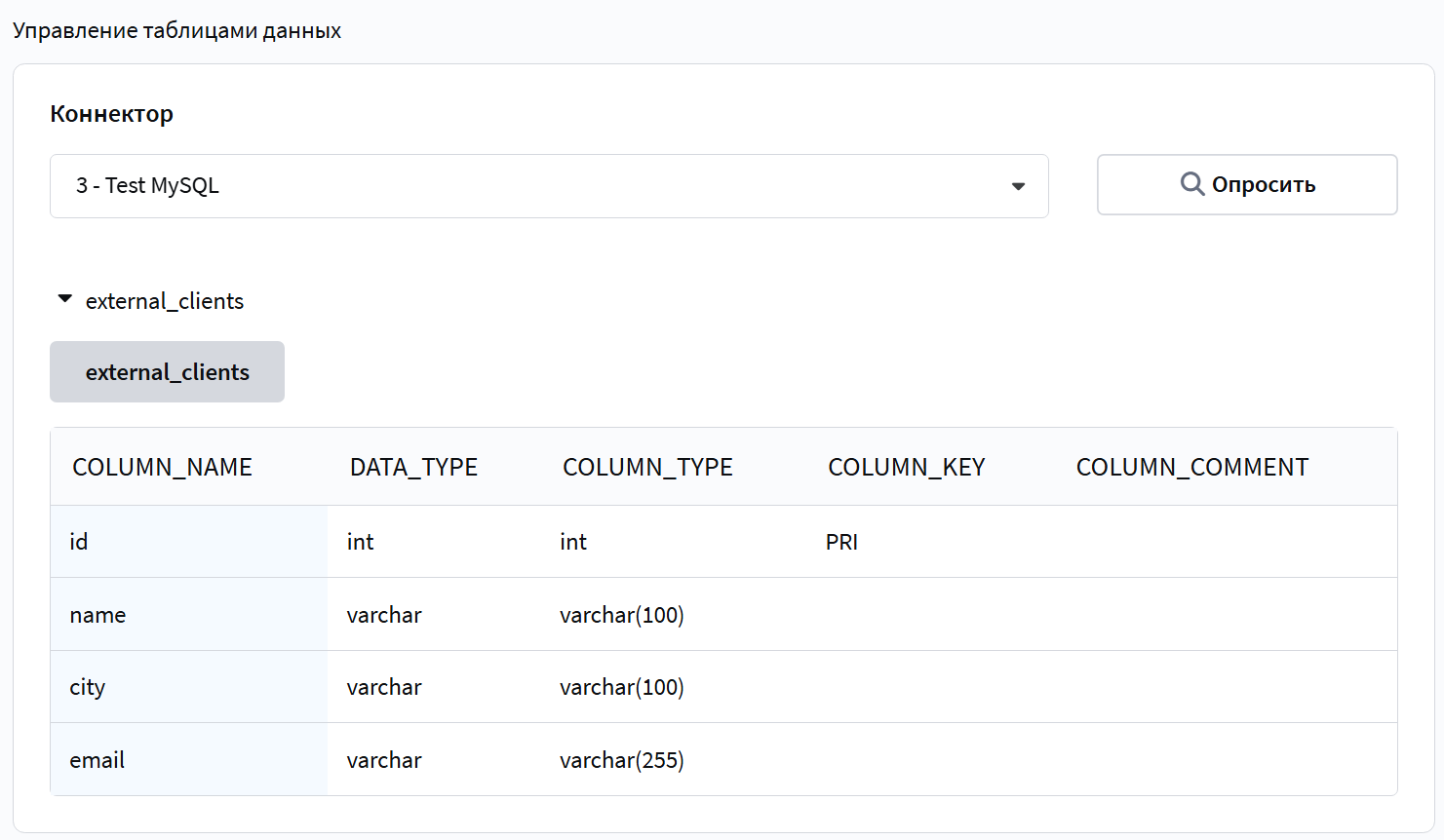This screenshot has width=1444, height=840.
Task: Open the '3 - Test MySQL' connector combo box
Action: pyautogui.click(x=549, y=186)
